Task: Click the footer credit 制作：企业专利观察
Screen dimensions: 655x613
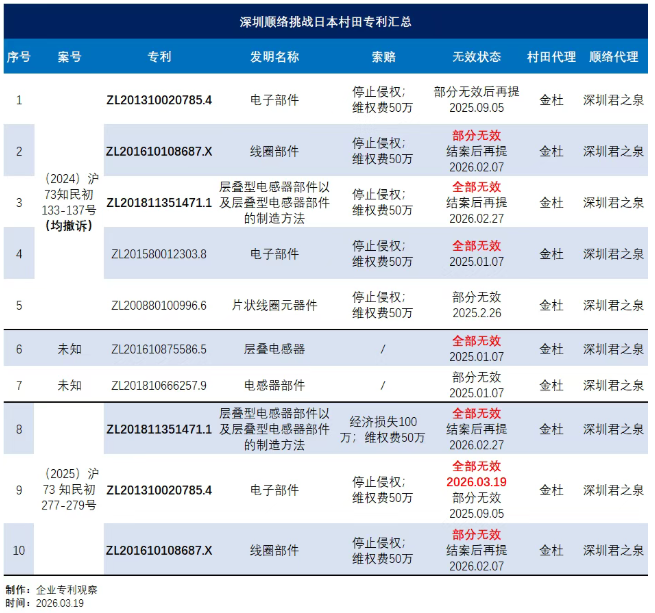Action: pyautogui.click(x=51, y=590)
